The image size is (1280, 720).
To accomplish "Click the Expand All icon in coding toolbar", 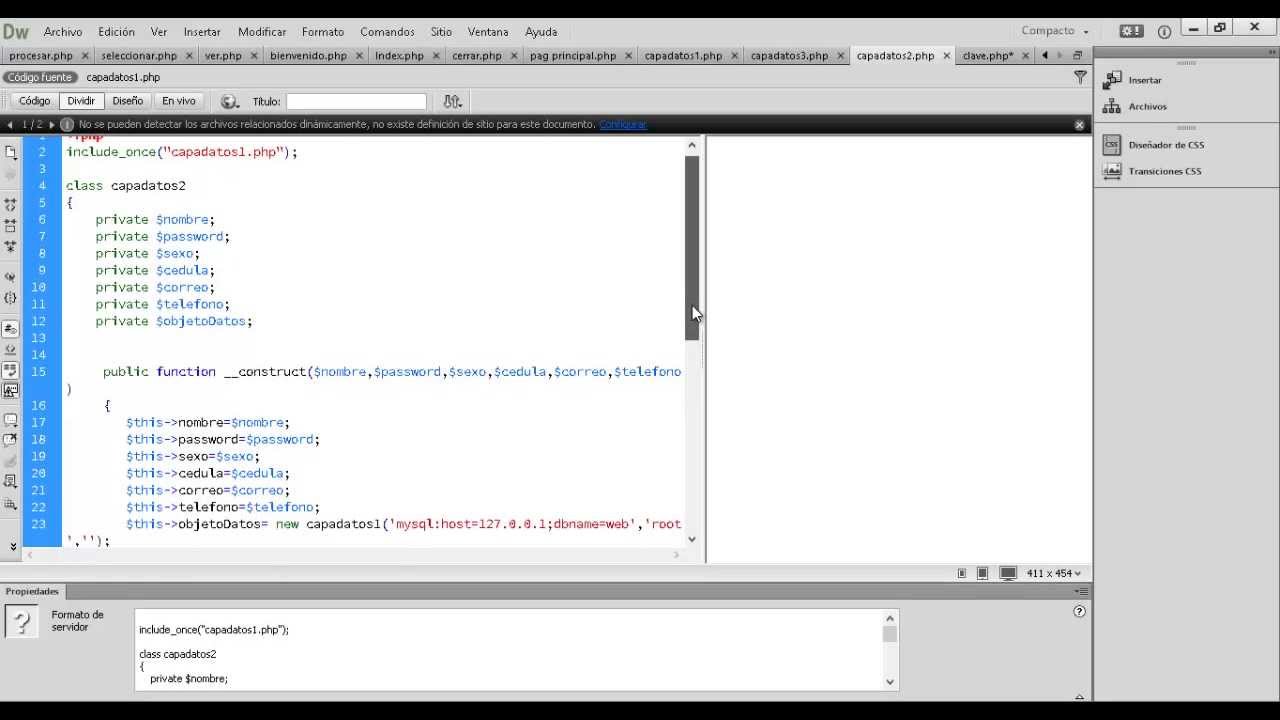I will pyautogui.click(x=11, y=246).
